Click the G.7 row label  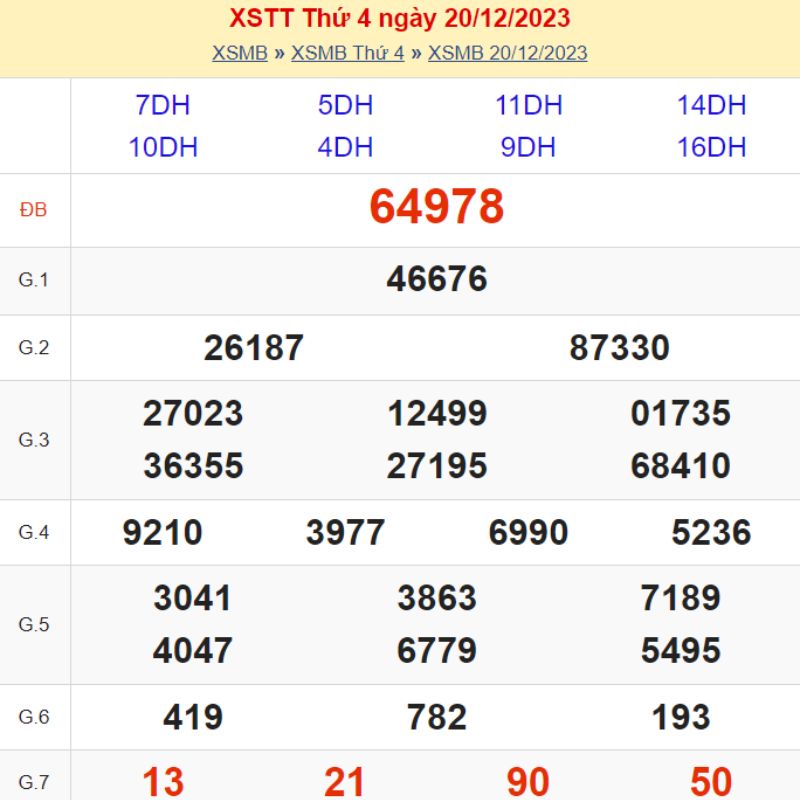34,783
